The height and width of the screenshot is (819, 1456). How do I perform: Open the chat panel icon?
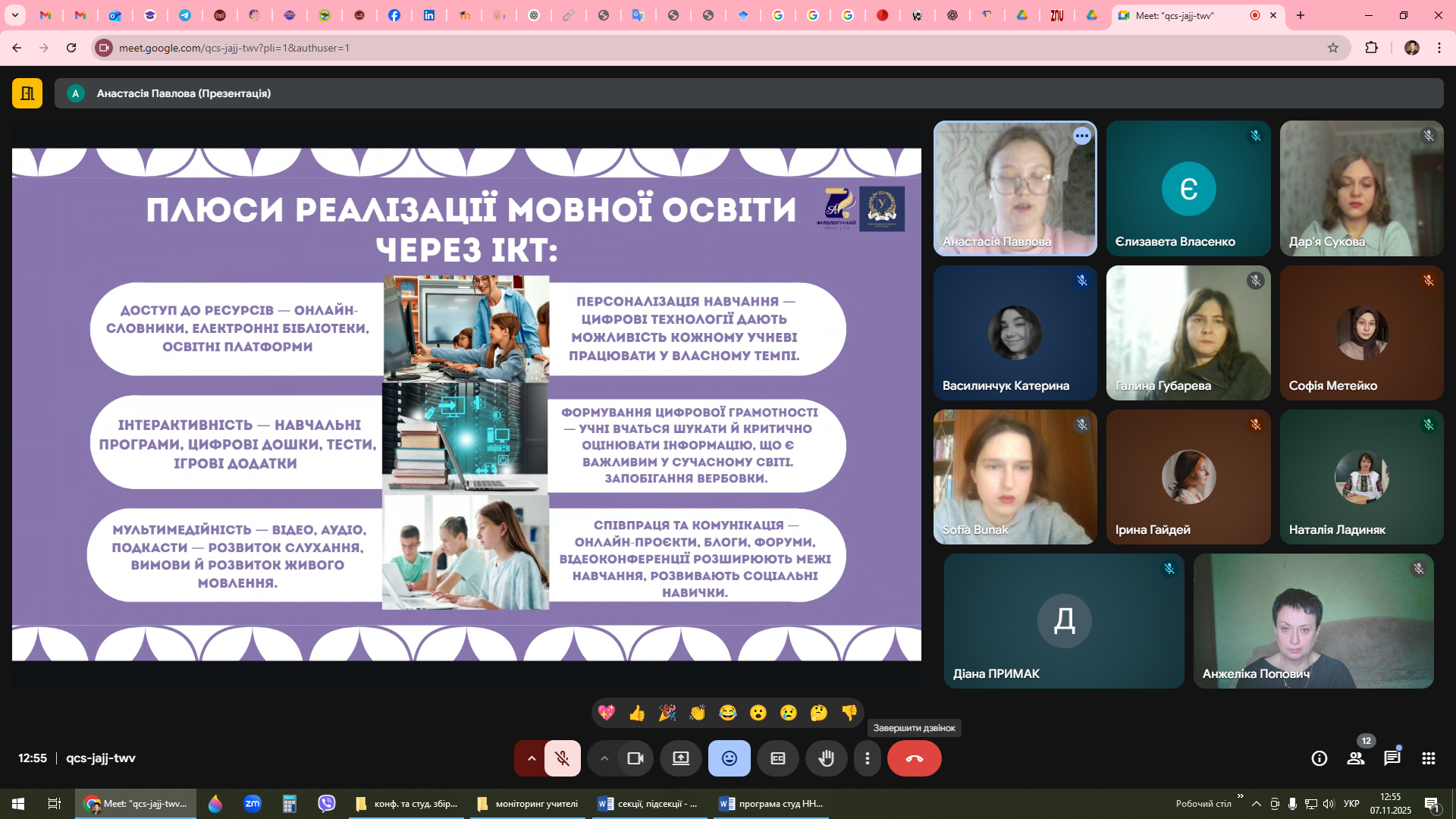tap(1392, 758)
